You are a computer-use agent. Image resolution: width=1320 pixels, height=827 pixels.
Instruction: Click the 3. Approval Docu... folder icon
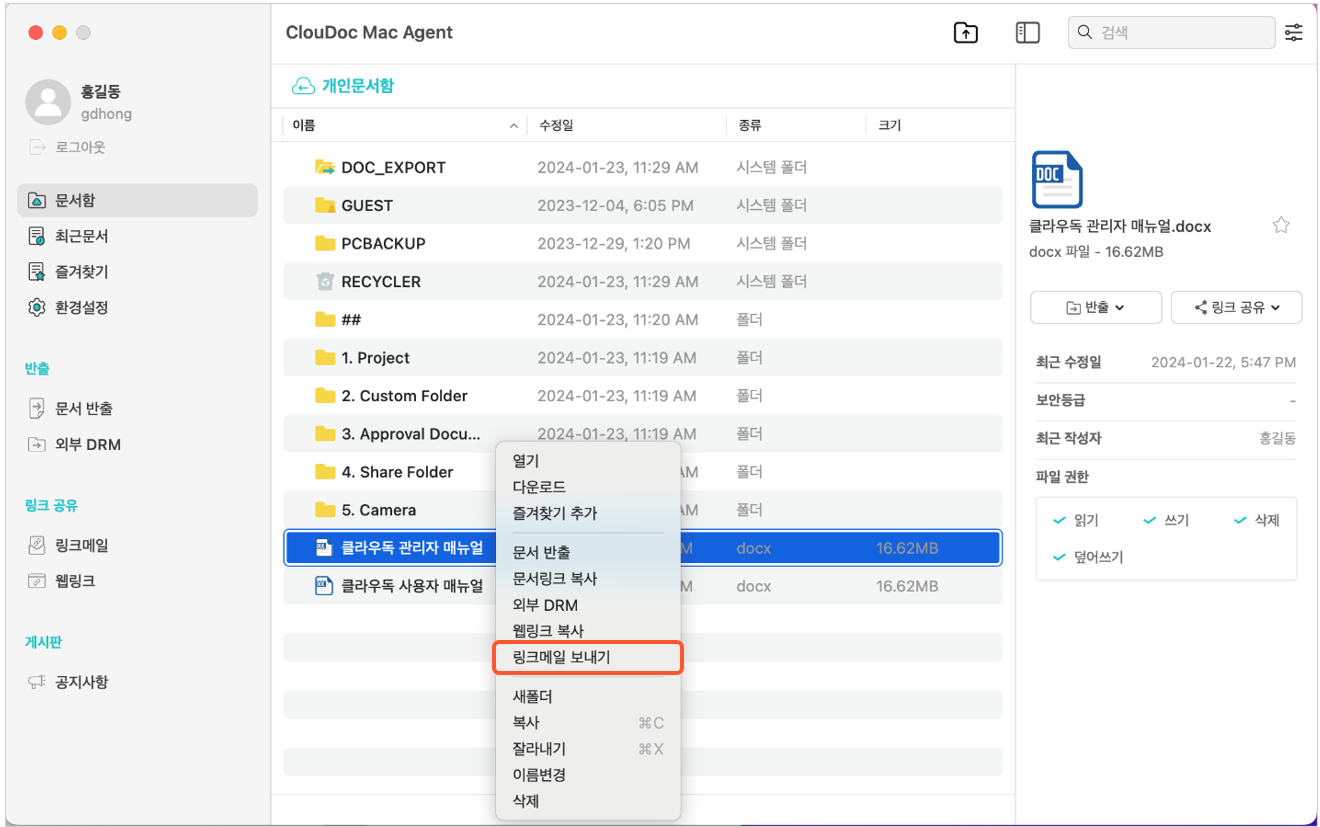(x=325, y=433)
